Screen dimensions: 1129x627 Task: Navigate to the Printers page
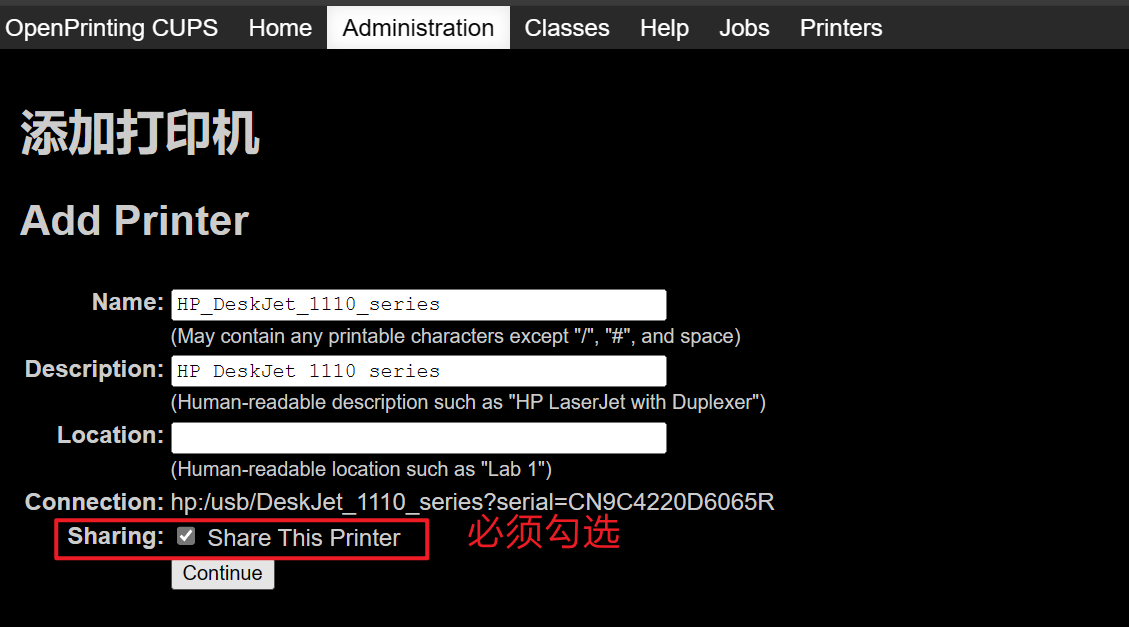tap(841, 28)
